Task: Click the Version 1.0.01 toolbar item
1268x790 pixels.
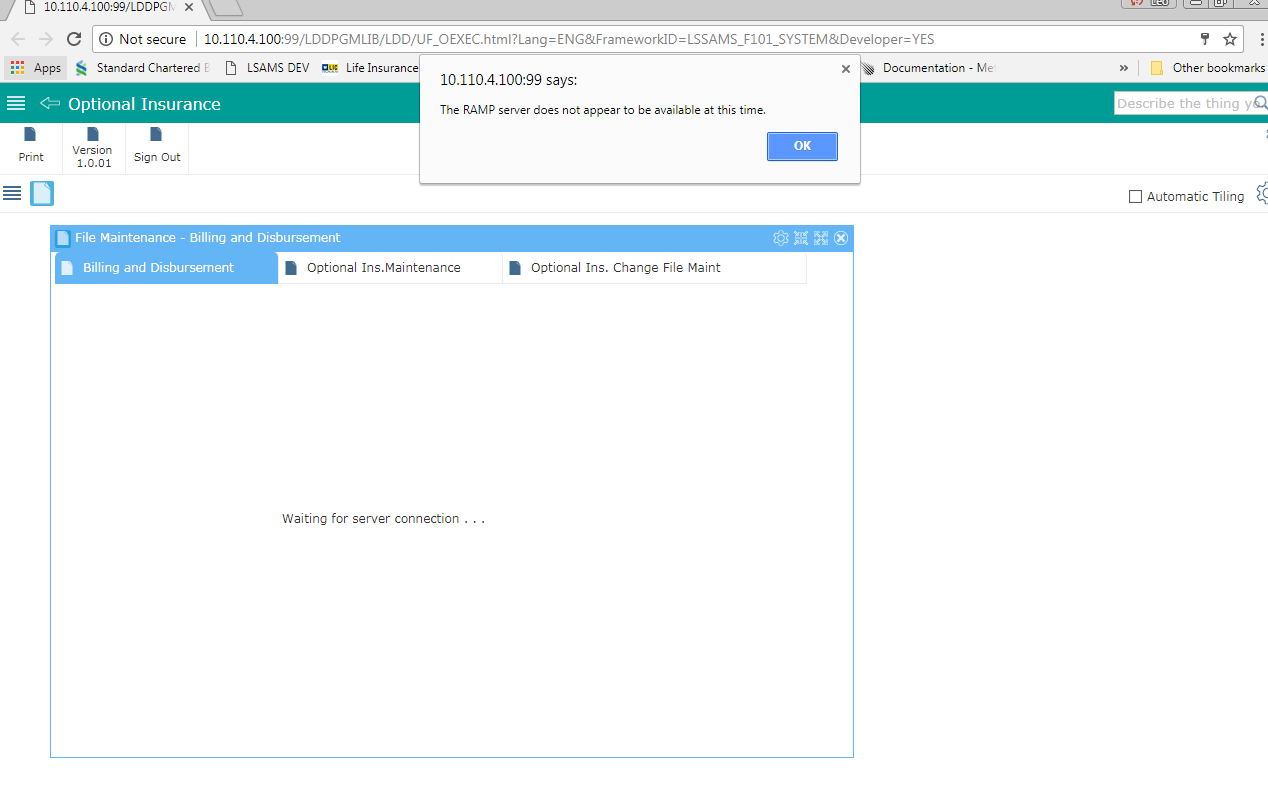Action: pos(93,146)
